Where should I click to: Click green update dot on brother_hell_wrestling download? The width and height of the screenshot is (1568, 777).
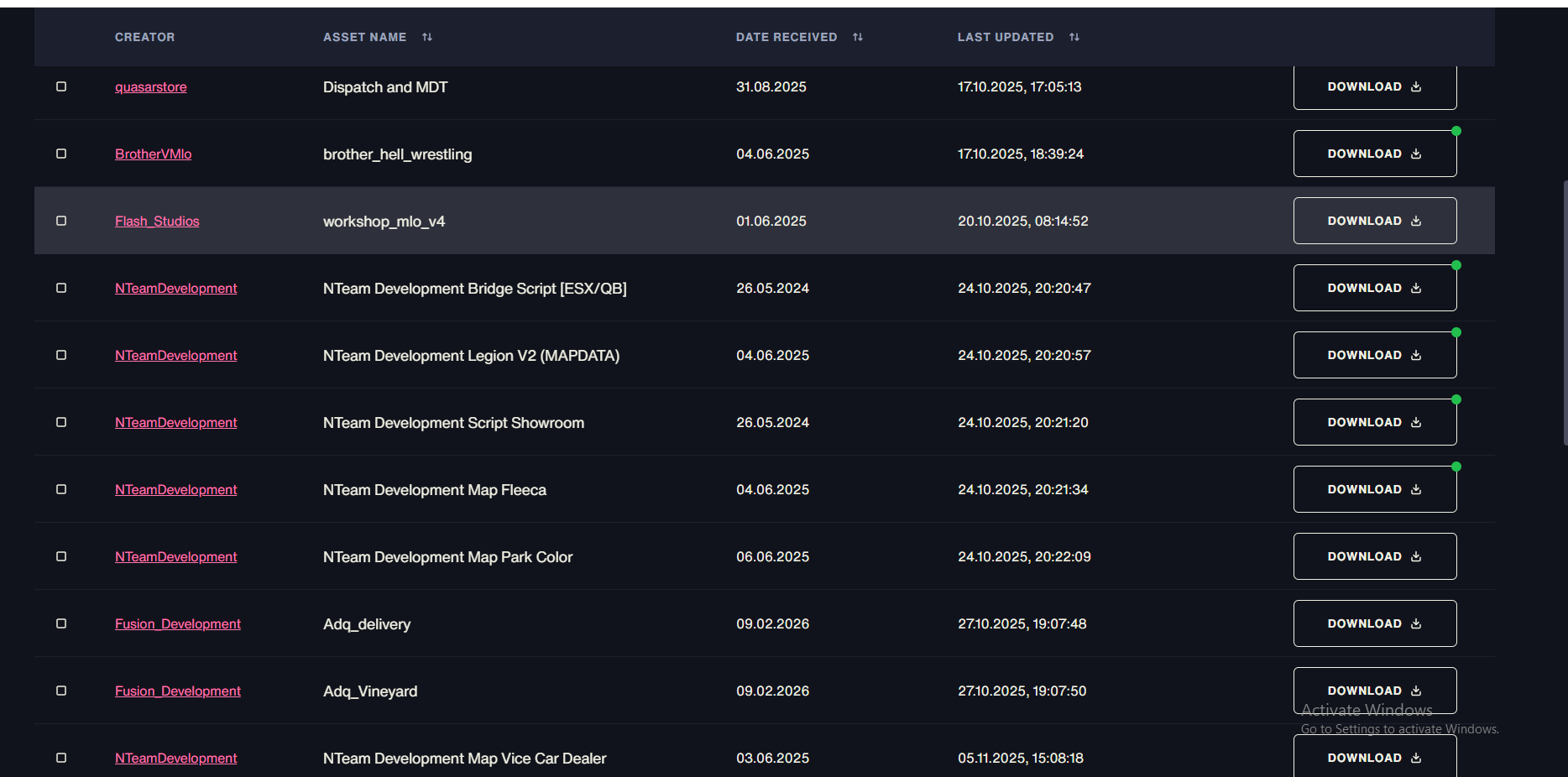(1456, 131)
